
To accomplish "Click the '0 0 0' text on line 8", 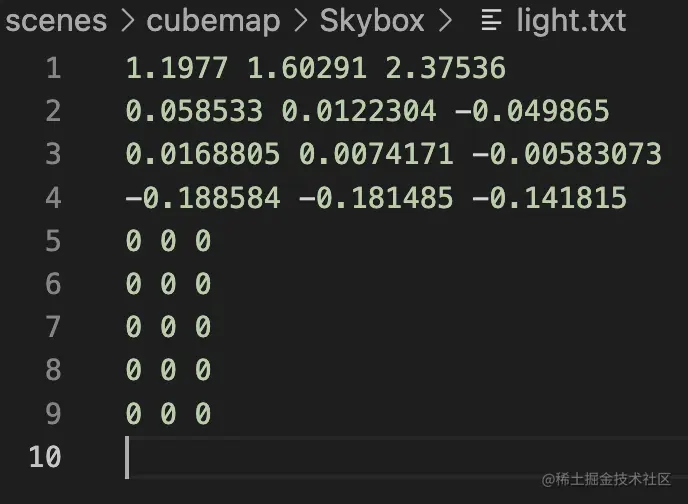I will click(168, 370).
